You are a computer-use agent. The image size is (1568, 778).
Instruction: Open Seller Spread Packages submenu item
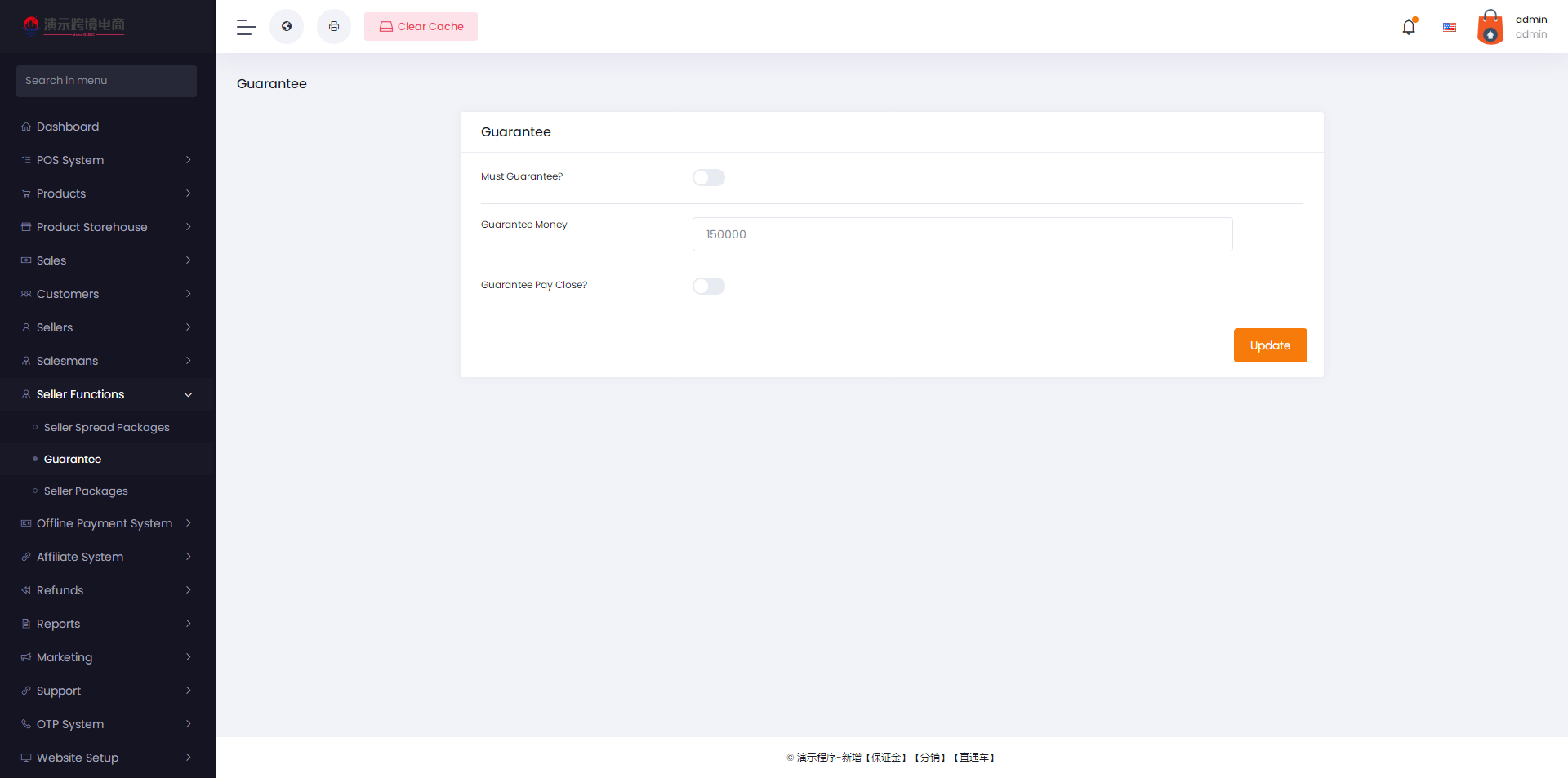click(x=108, y=428)
